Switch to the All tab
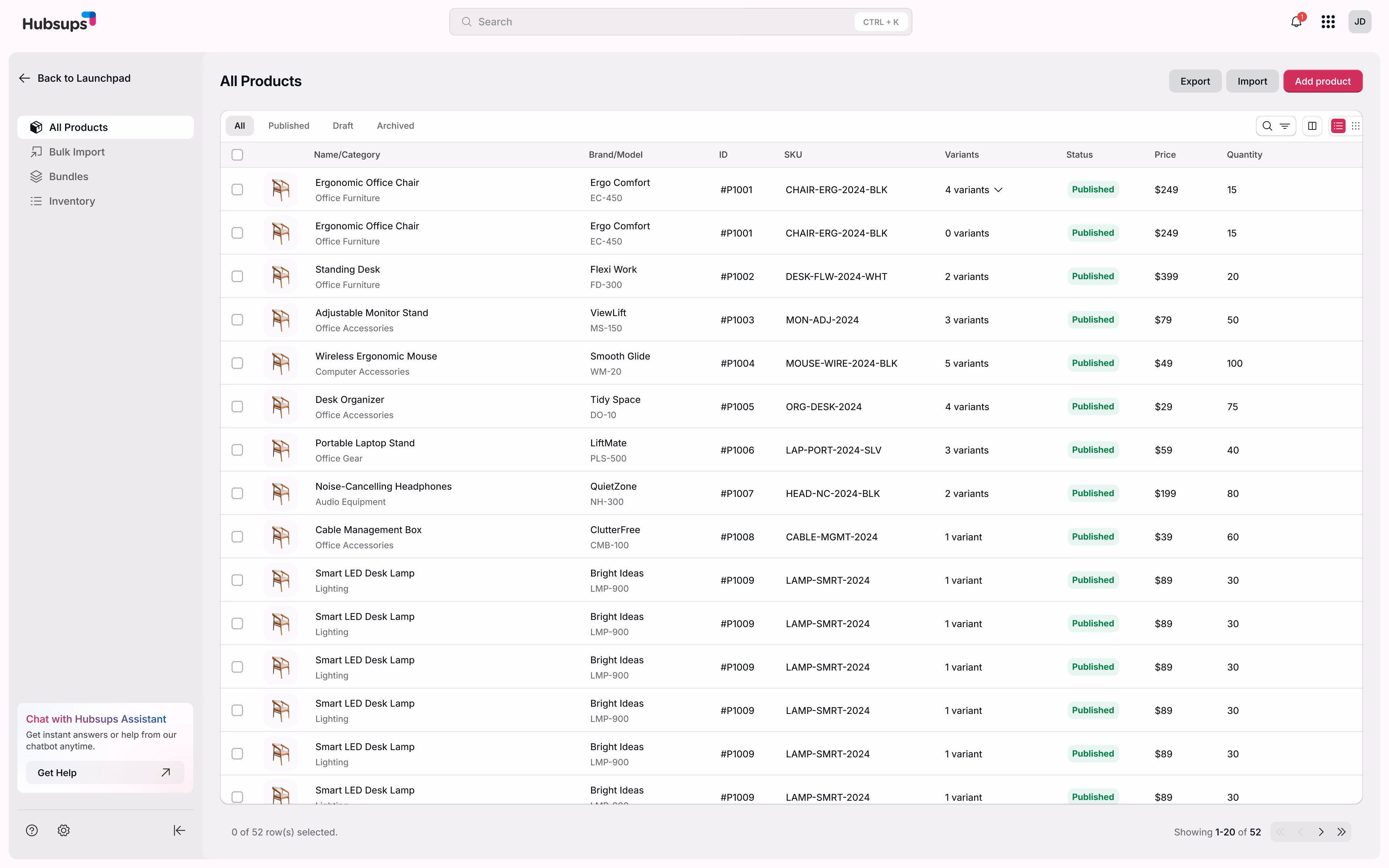Viewport: 1389px width, 868px height. 239,126
